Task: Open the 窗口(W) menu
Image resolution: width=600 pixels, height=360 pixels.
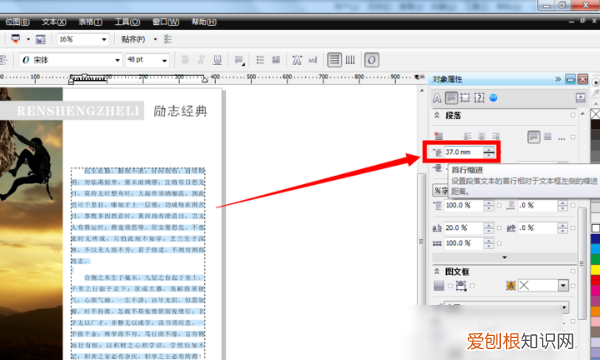Action: pyautogui.click(x=166, y=22)
